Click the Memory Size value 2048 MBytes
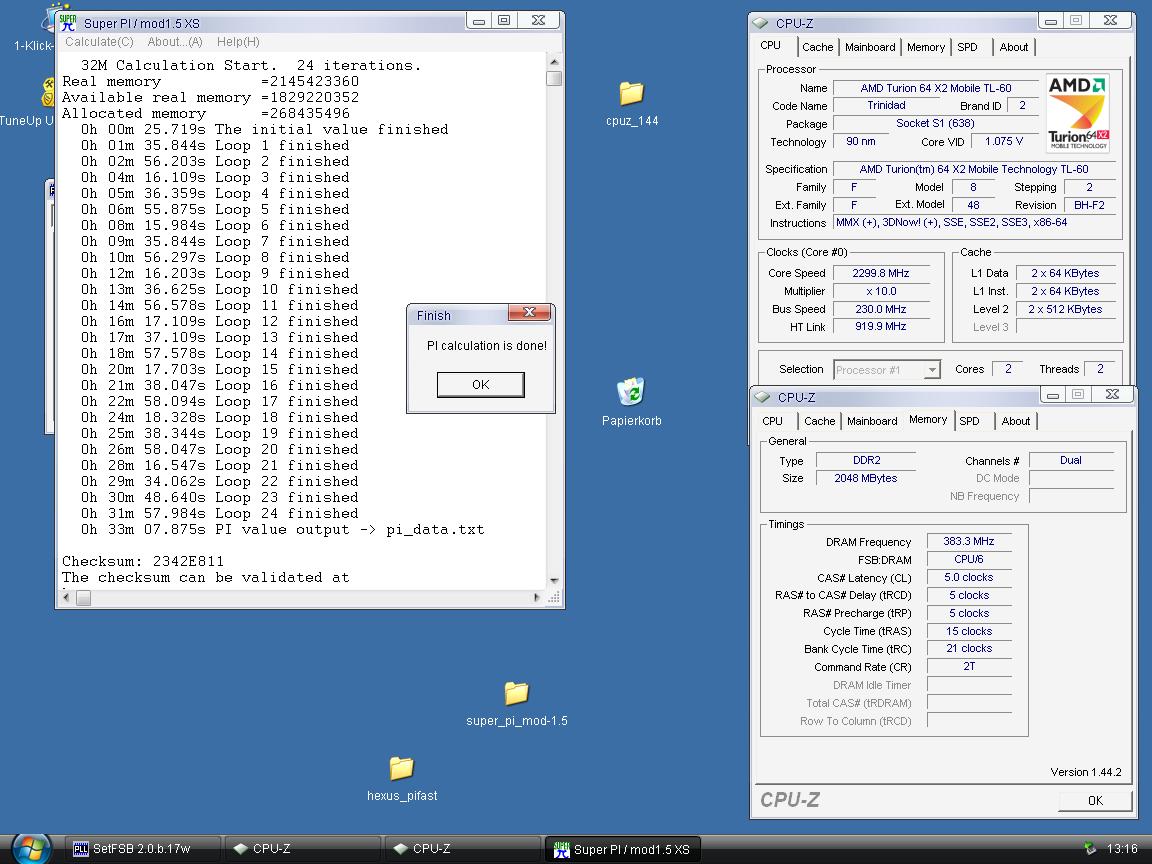This screenshot has width=1152, height=864. point(865,478)
